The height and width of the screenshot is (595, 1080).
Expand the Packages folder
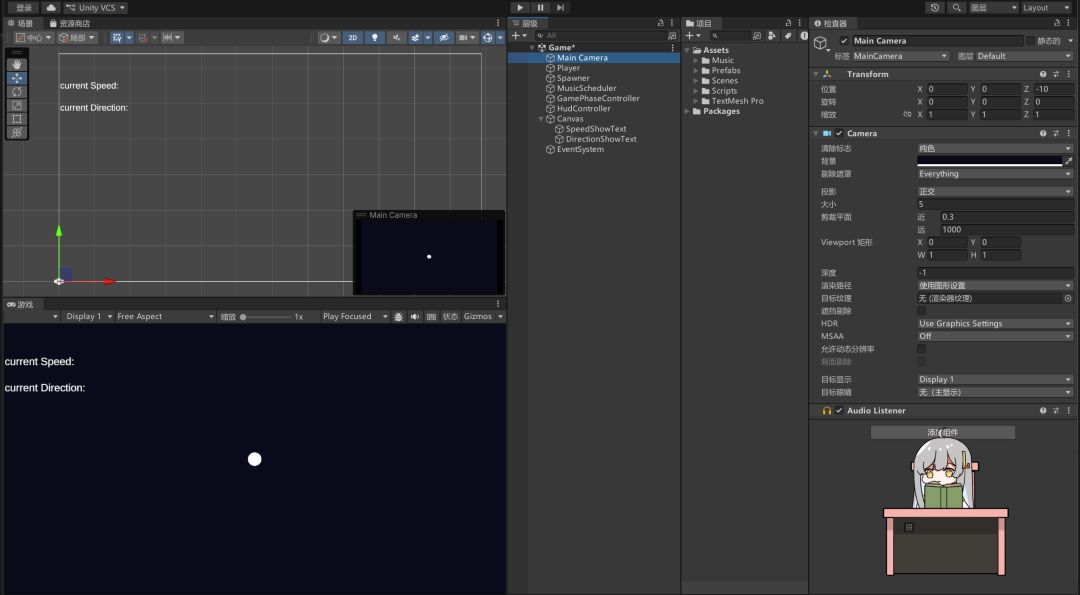point(687,112)
